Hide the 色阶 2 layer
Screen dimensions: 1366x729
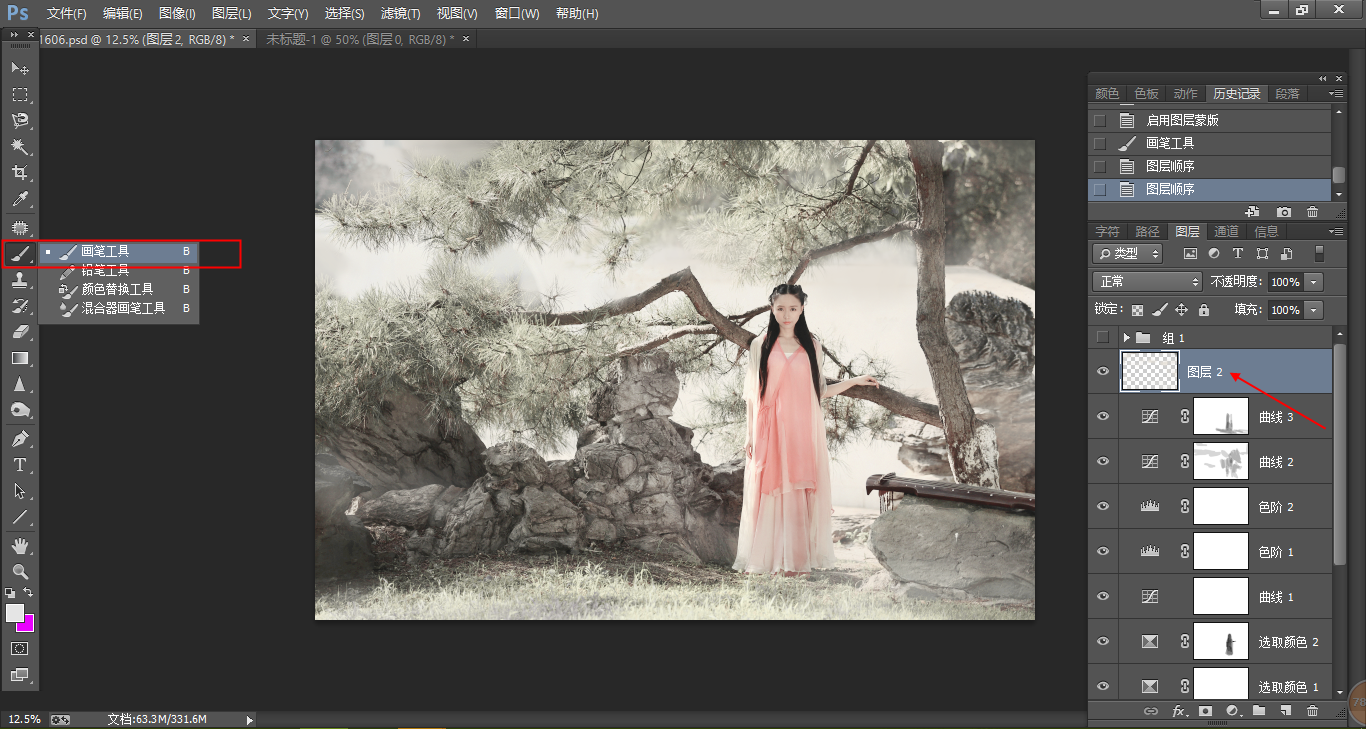(1103, 507)
